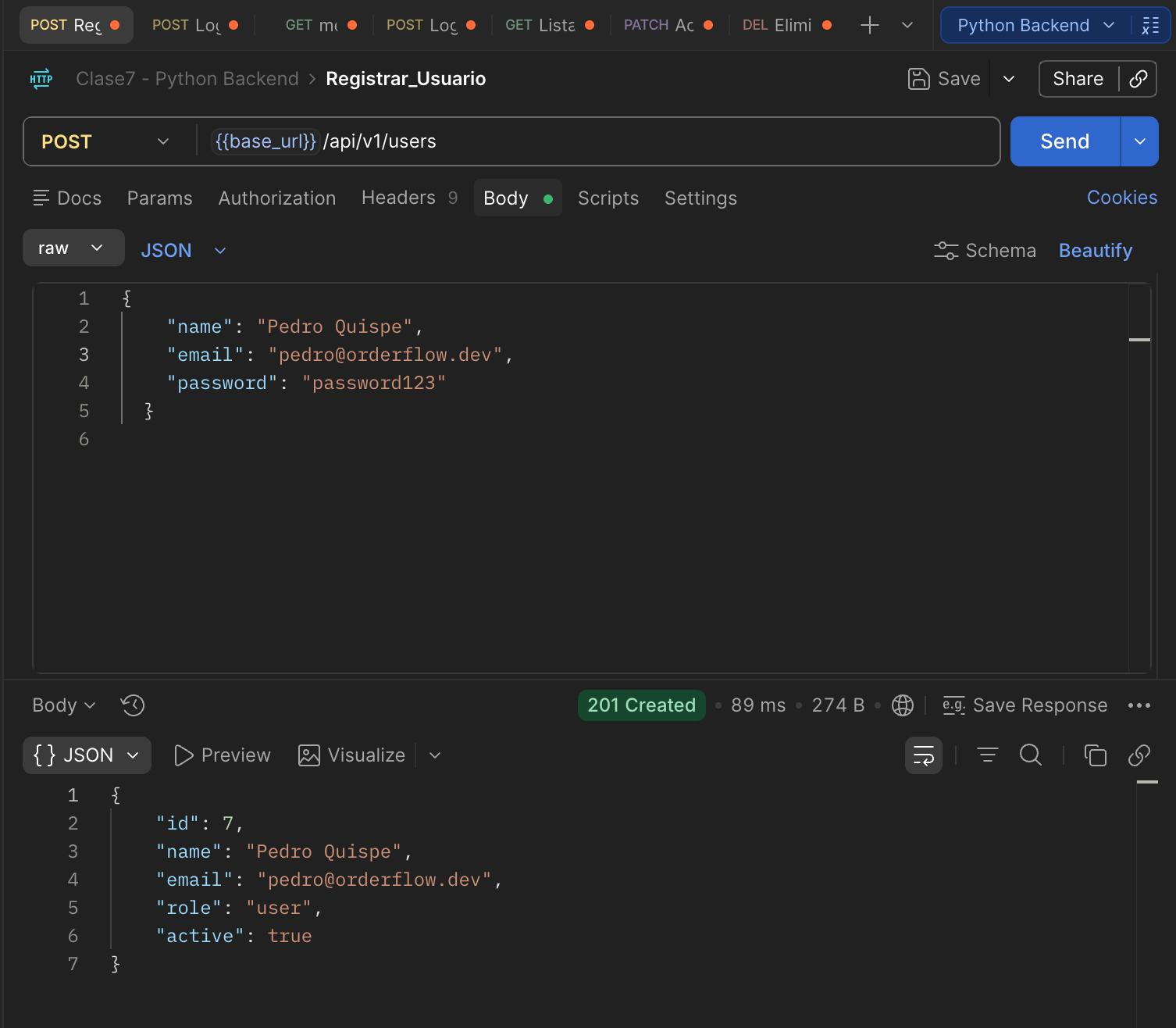Open the HTTP method POST dropdown
1176x1028 pixels.
[x=105, y=141]
